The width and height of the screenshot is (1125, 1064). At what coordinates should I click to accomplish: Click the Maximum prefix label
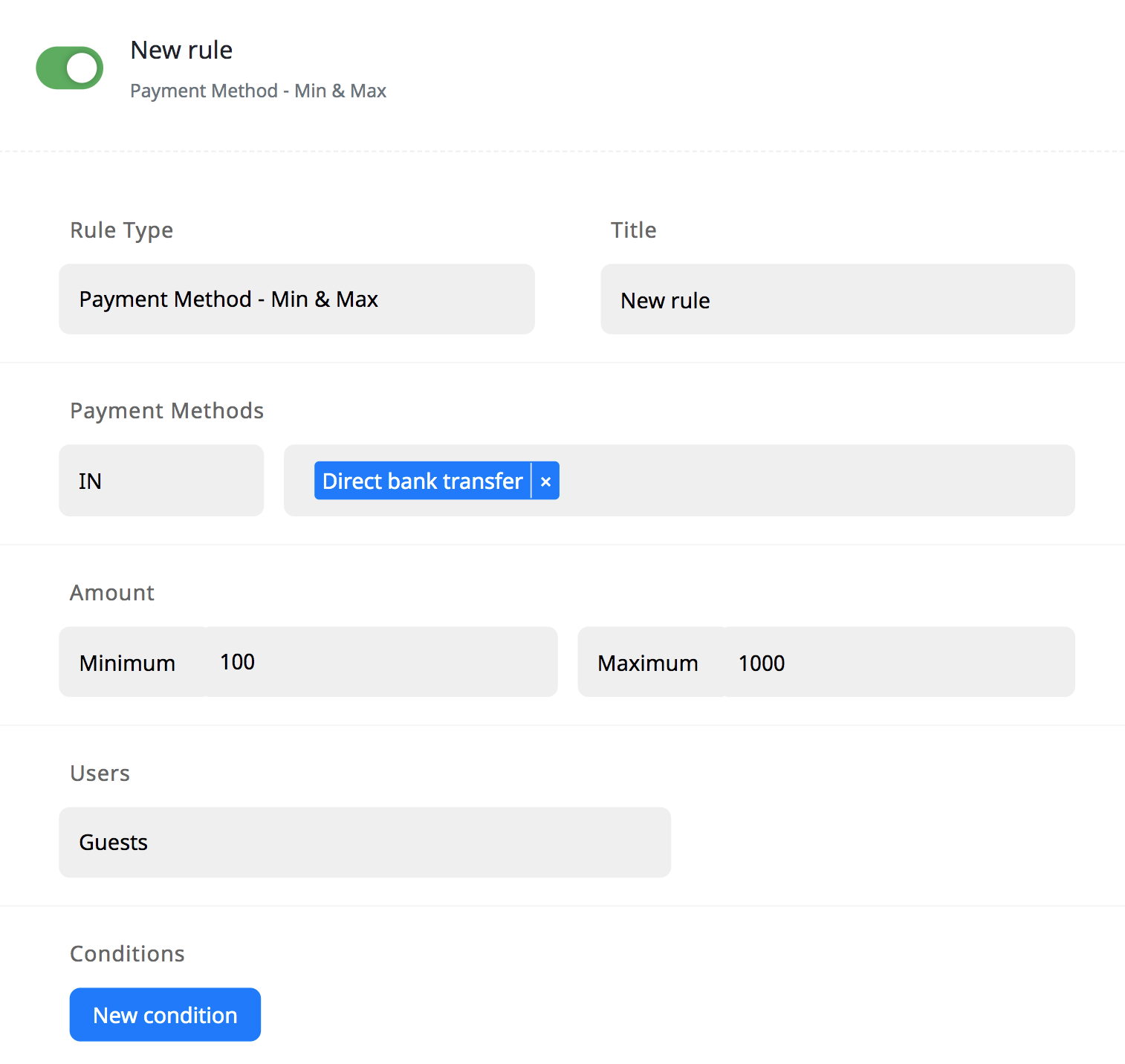tap(647, 663)
